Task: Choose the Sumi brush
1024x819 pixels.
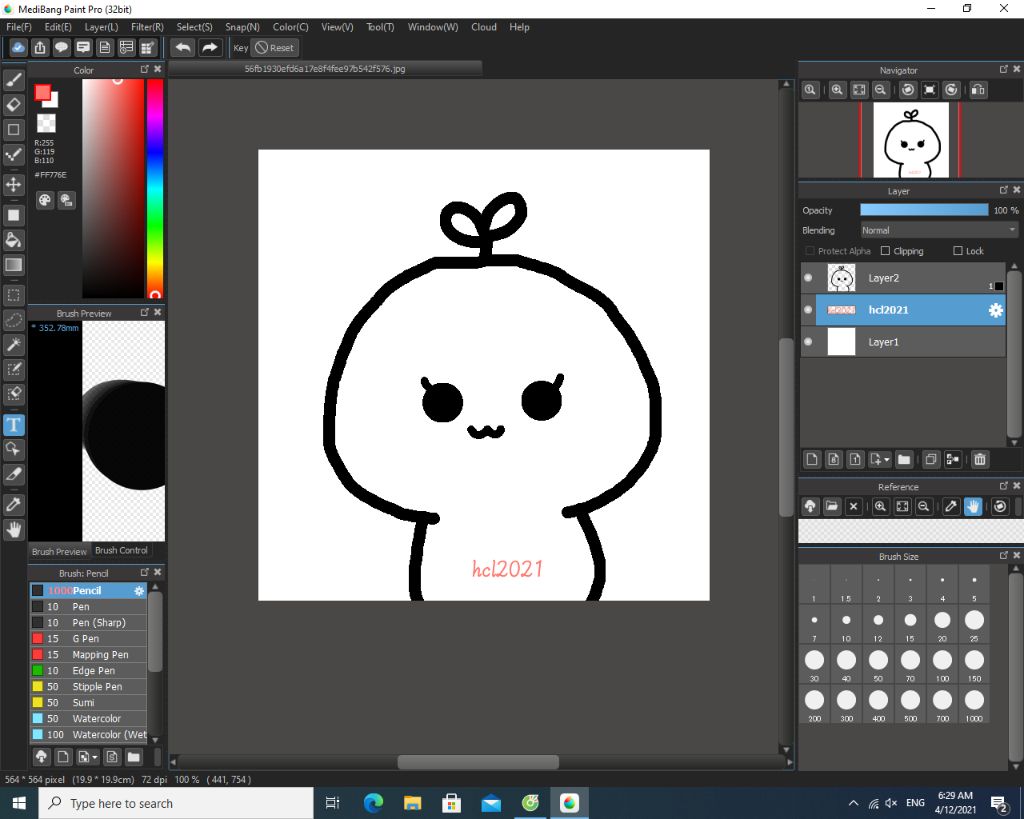Action: coord(89,703)
